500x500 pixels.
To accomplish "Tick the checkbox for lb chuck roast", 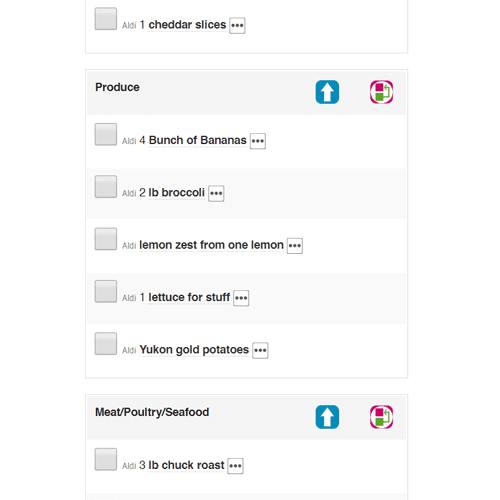I will [106, 459].
